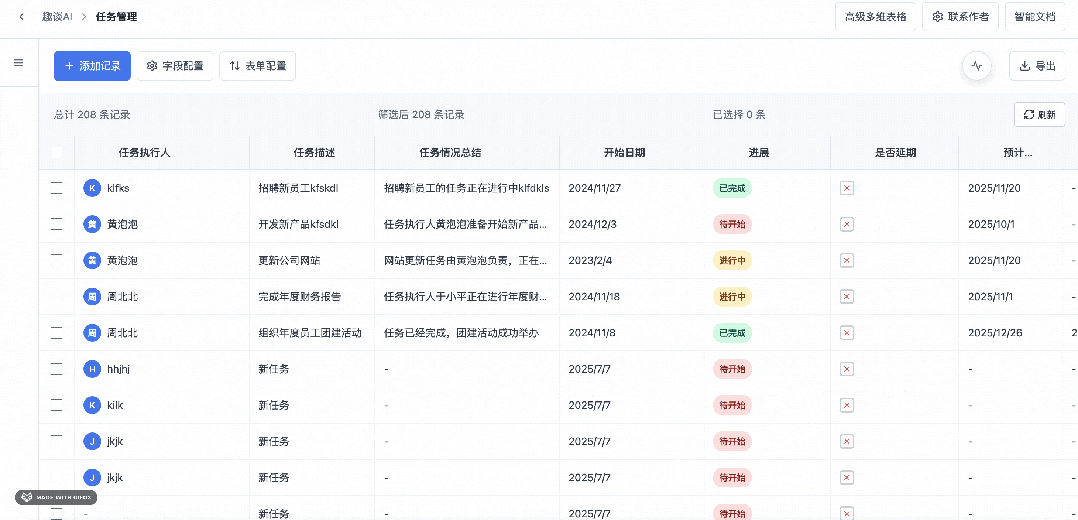The image size is (1078, 520).
Task: Click the K avatar for kilk
Action: (91, 405)
